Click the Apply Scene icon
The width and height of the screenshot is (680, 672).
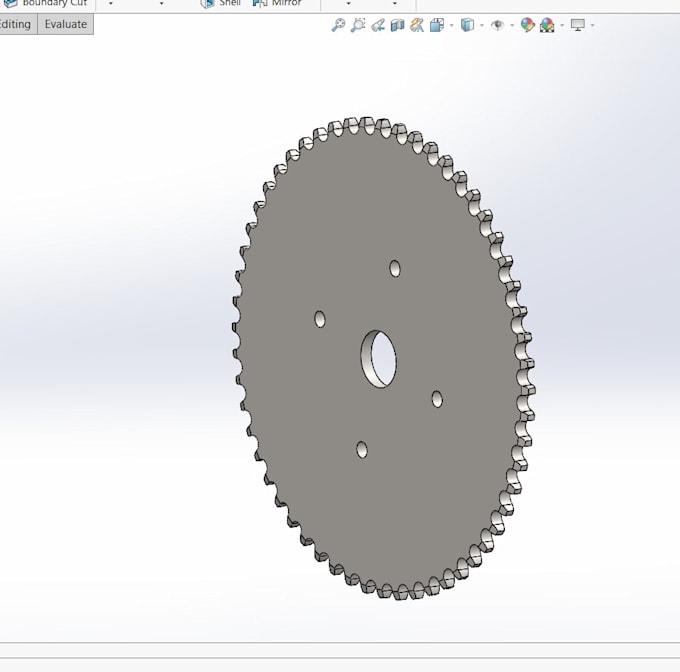[x=547, y=25]
